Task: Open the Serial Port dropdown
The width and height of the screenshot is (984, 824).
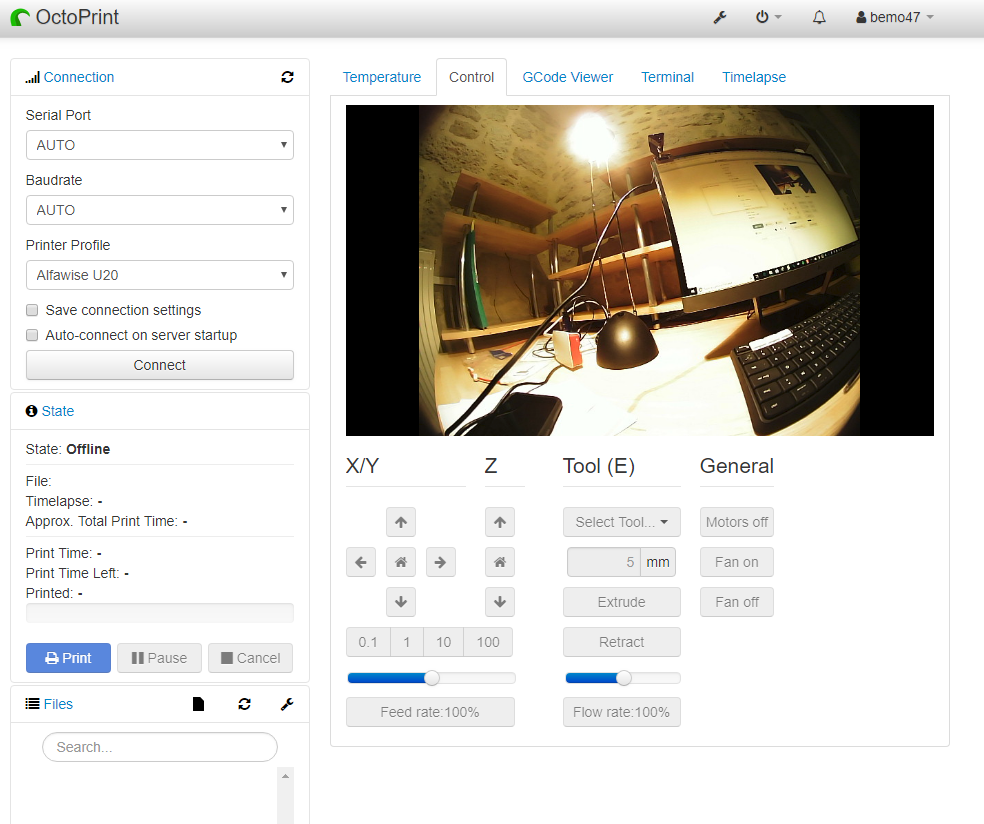Action: coord(159,145)
